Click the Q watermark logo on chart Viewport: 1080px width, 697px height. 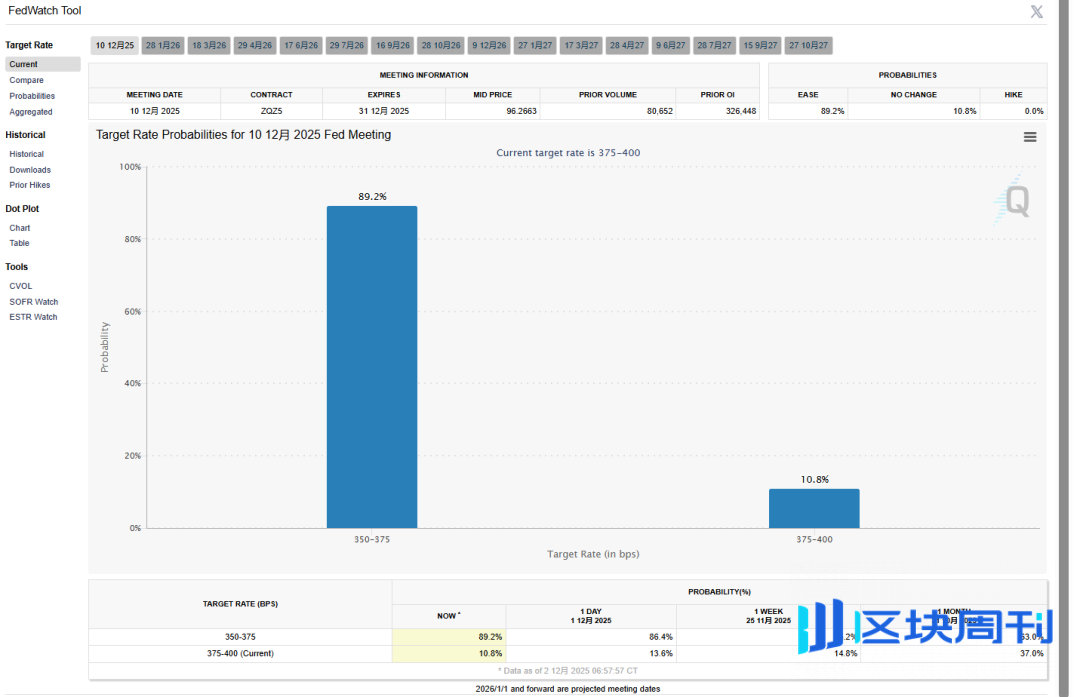tap(1014, 201)
